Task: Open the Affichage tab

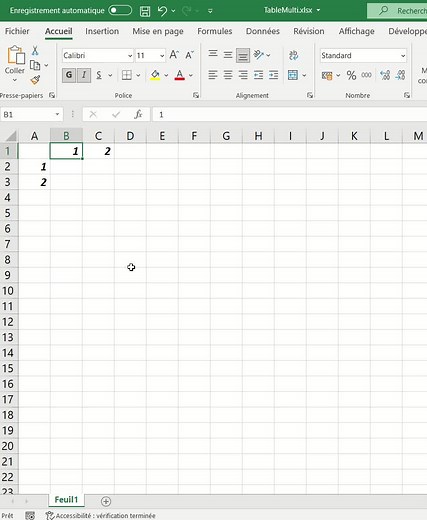Action: click(356, 31)
